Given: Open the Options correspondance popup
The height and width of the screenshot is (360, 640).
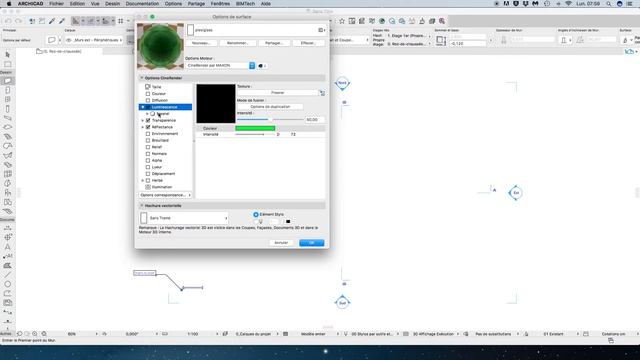Looking at the screenshot, I should (165, 195).
